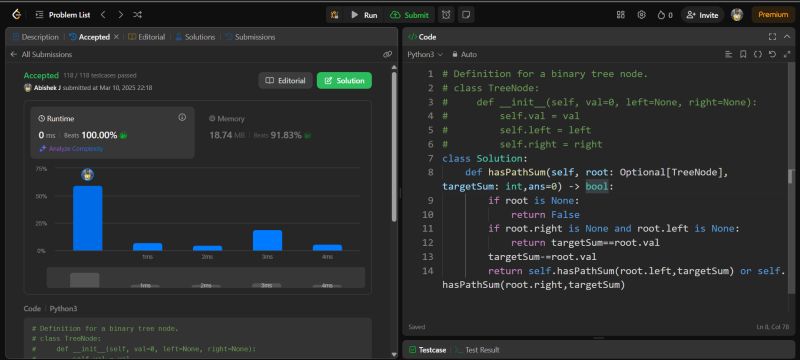Open the Submissions tab

click(250, 37)
